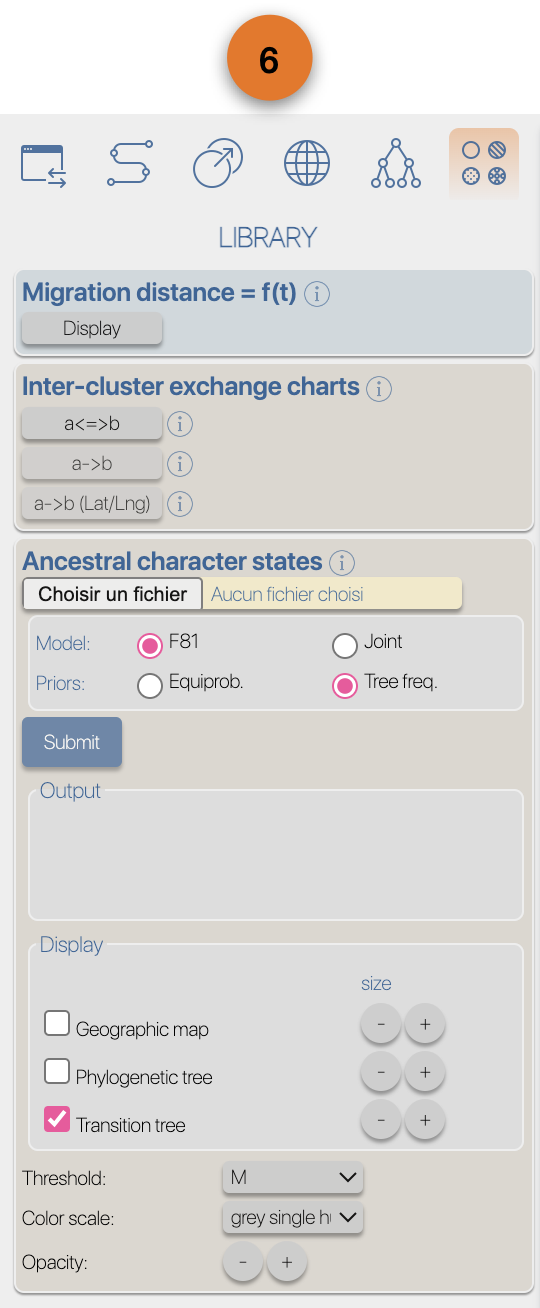Show info for Ancestral character states
Screen dimensions: 540x1308
click(x=342, y=563)
